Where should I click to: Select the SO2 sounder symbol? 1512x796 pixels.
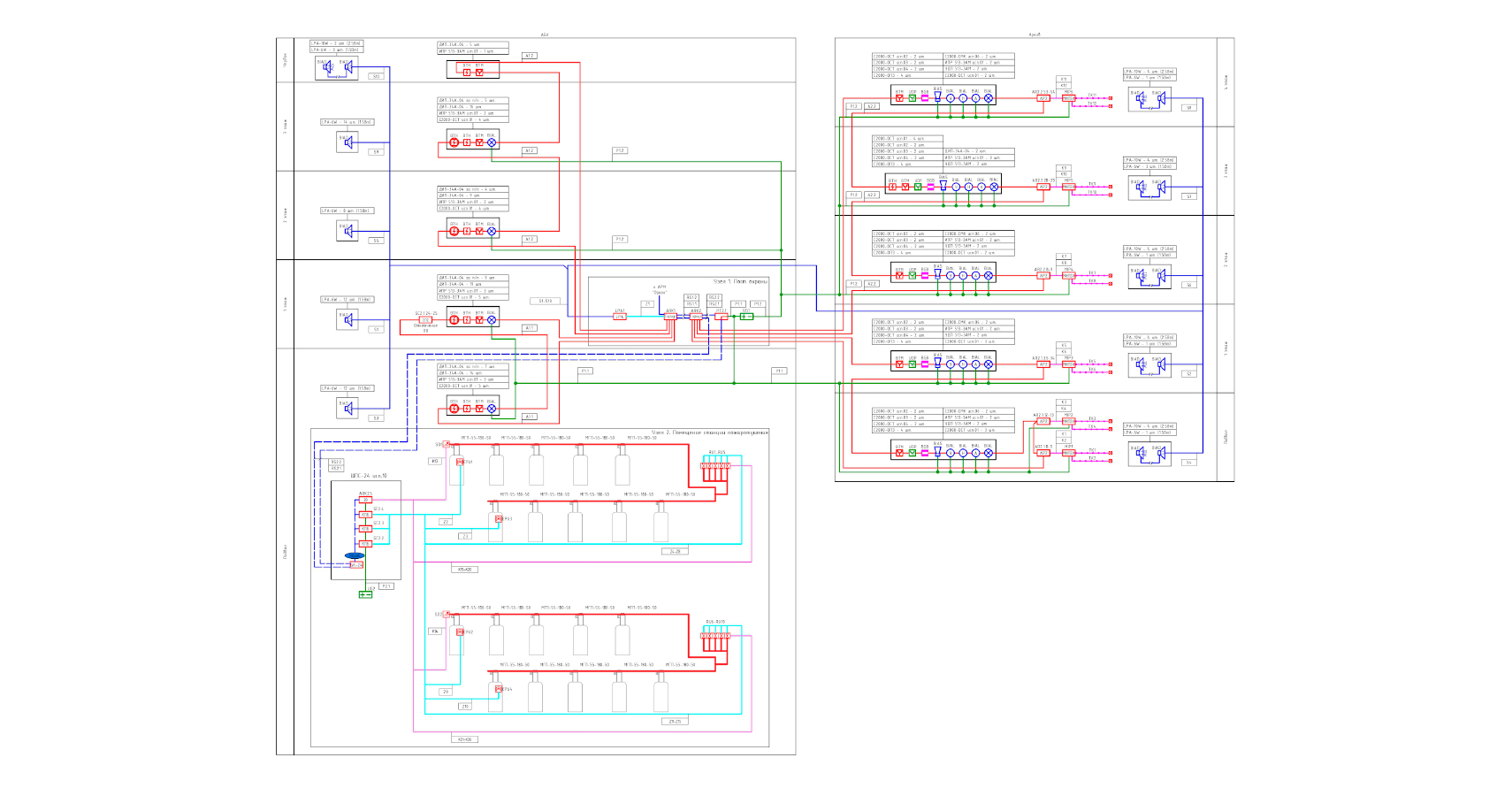point(446,614)
